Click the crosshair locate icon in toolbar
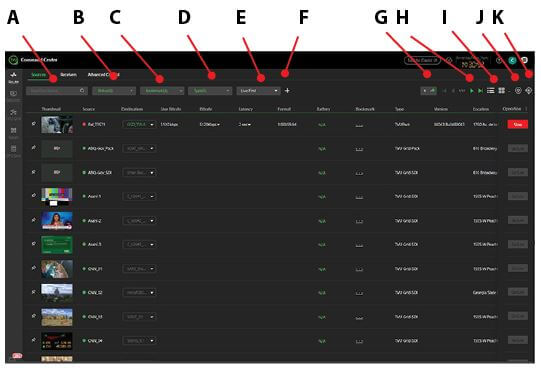 coord(529,90)
